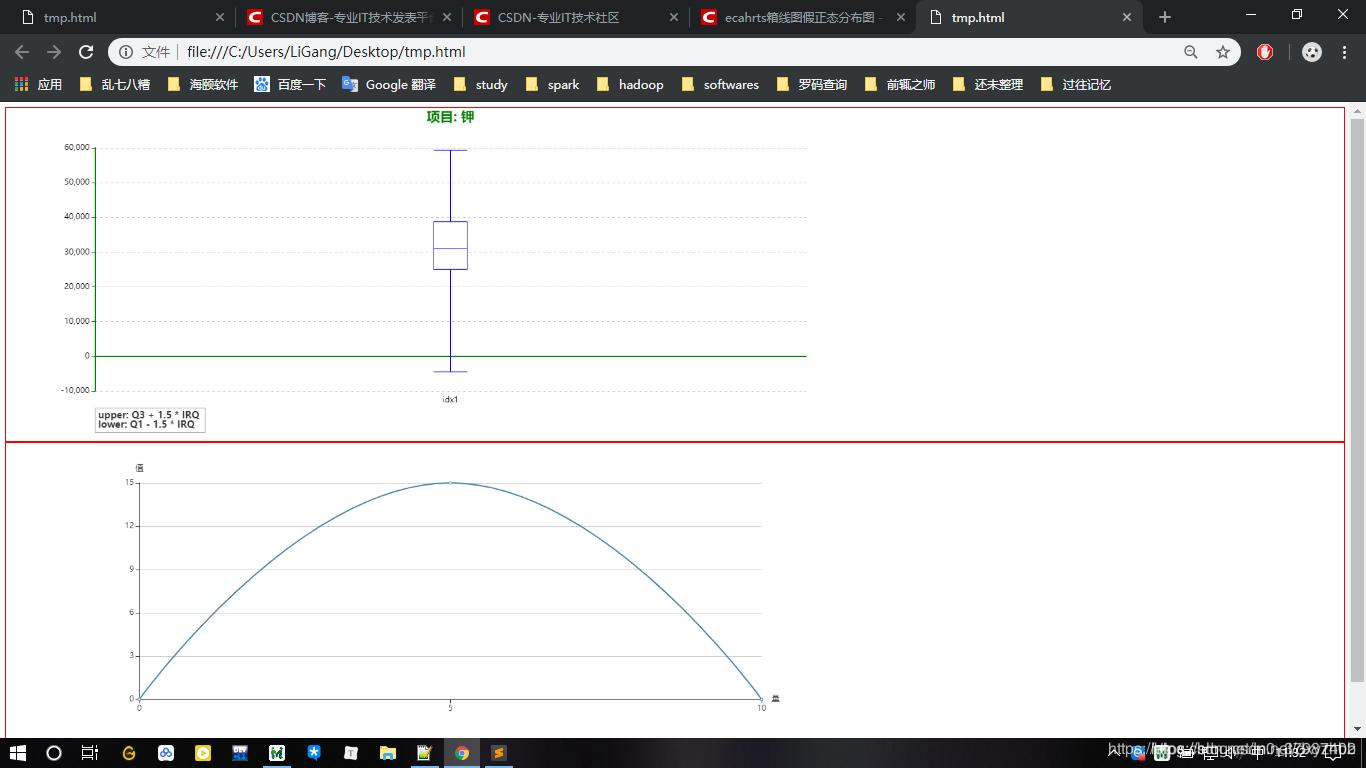Open the zoom magnifier in address bar
Screen dimensions: 1366x768
(1190, 52)
